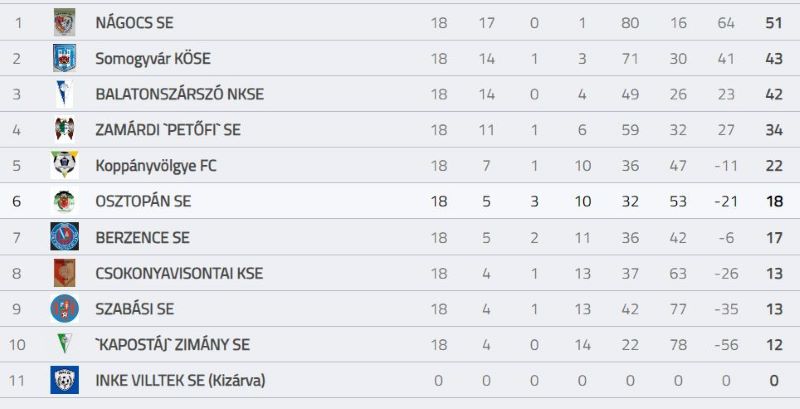This screenshot has height=409, width=800.
Task: Select the INKE VILLTEK SE (Kizárva) entry
Action: tap(180, 380)
